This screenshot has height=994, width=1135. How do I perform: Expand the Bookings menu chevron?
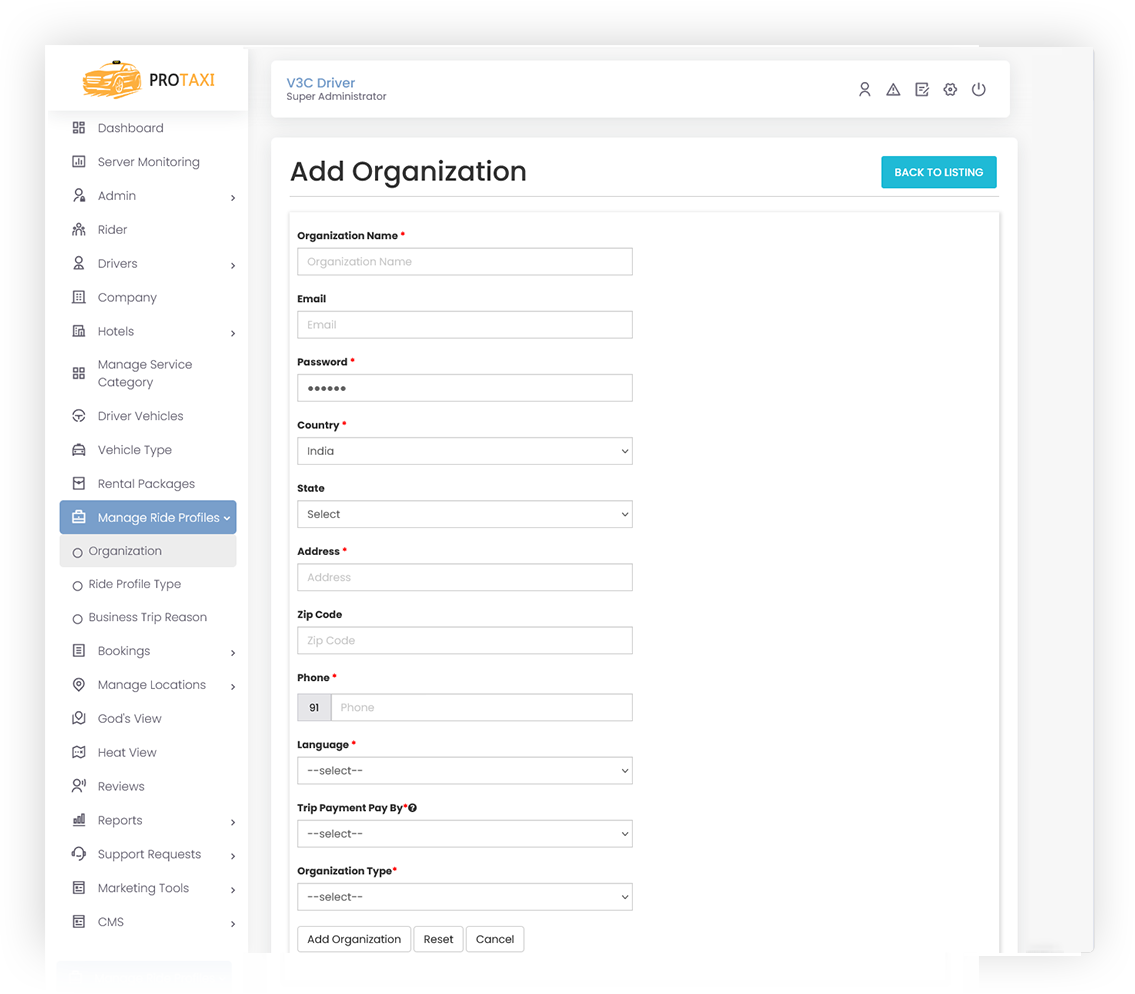(x=233, y=653)
